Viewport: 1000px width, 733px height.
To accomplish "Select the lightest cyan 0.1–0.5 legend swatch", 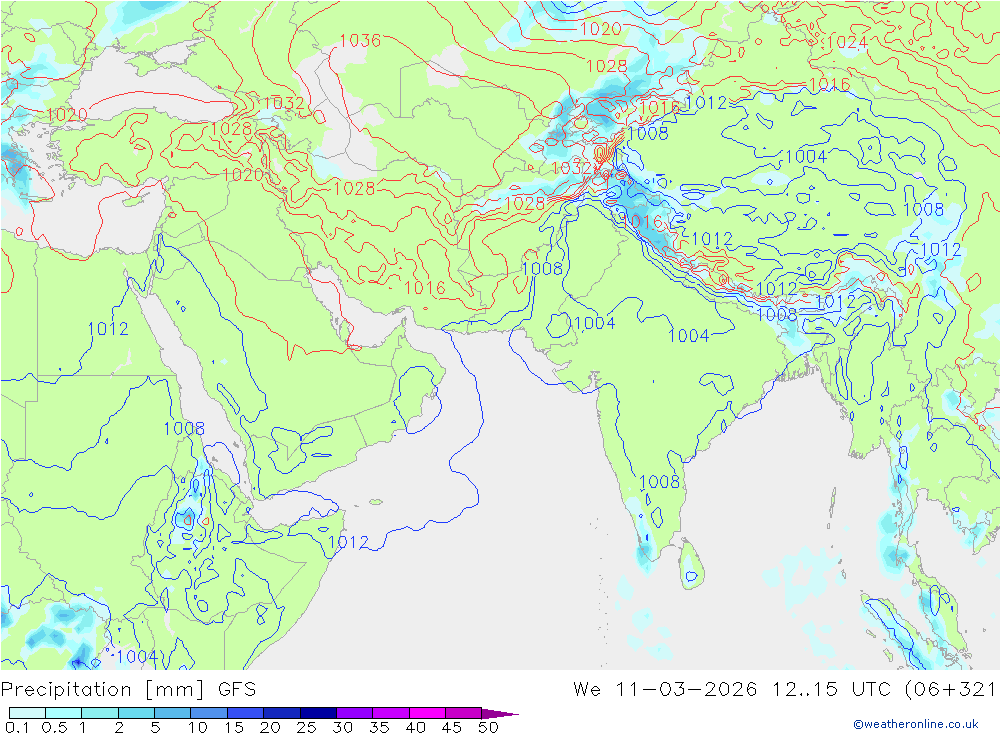I will (x=27, y=713).
